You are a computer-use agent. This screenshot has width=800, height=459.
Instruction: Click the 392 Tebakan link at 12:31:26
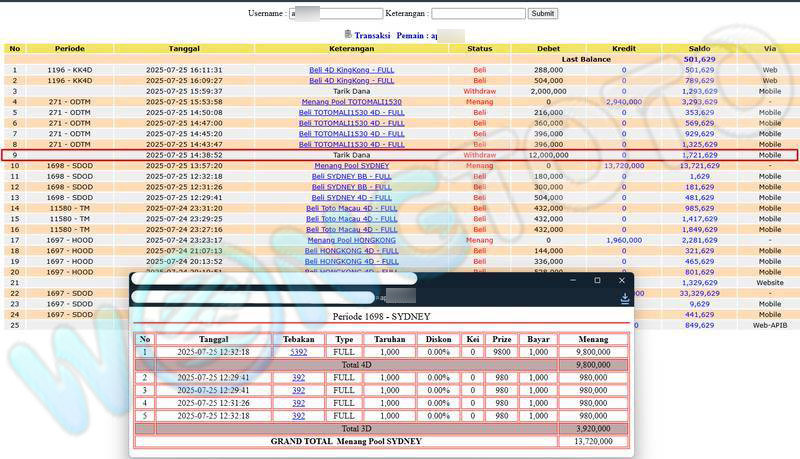pyautogui.click(x=298, y=403)
